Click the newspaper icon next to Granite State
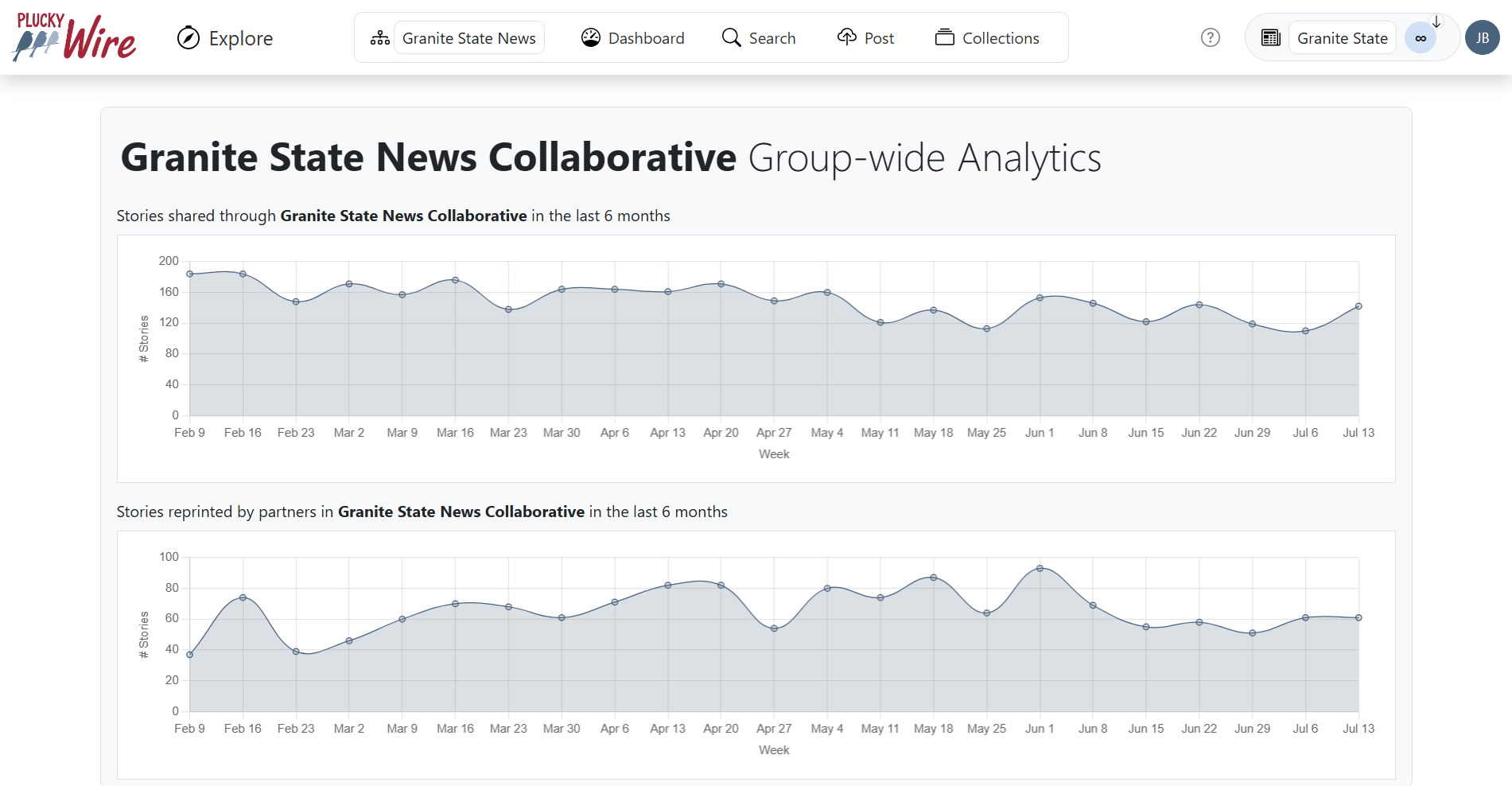 coord(1269,37)
